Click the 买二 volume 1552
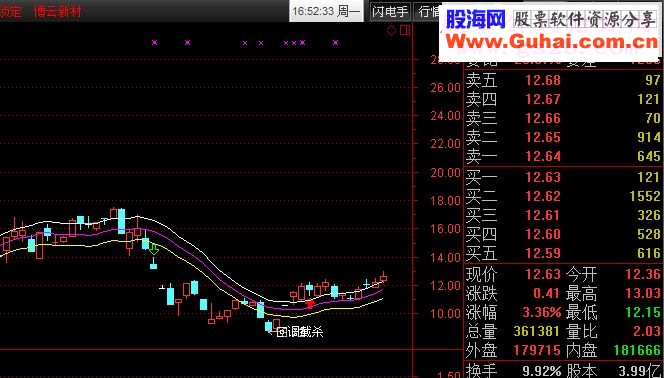 pos(645,196)
